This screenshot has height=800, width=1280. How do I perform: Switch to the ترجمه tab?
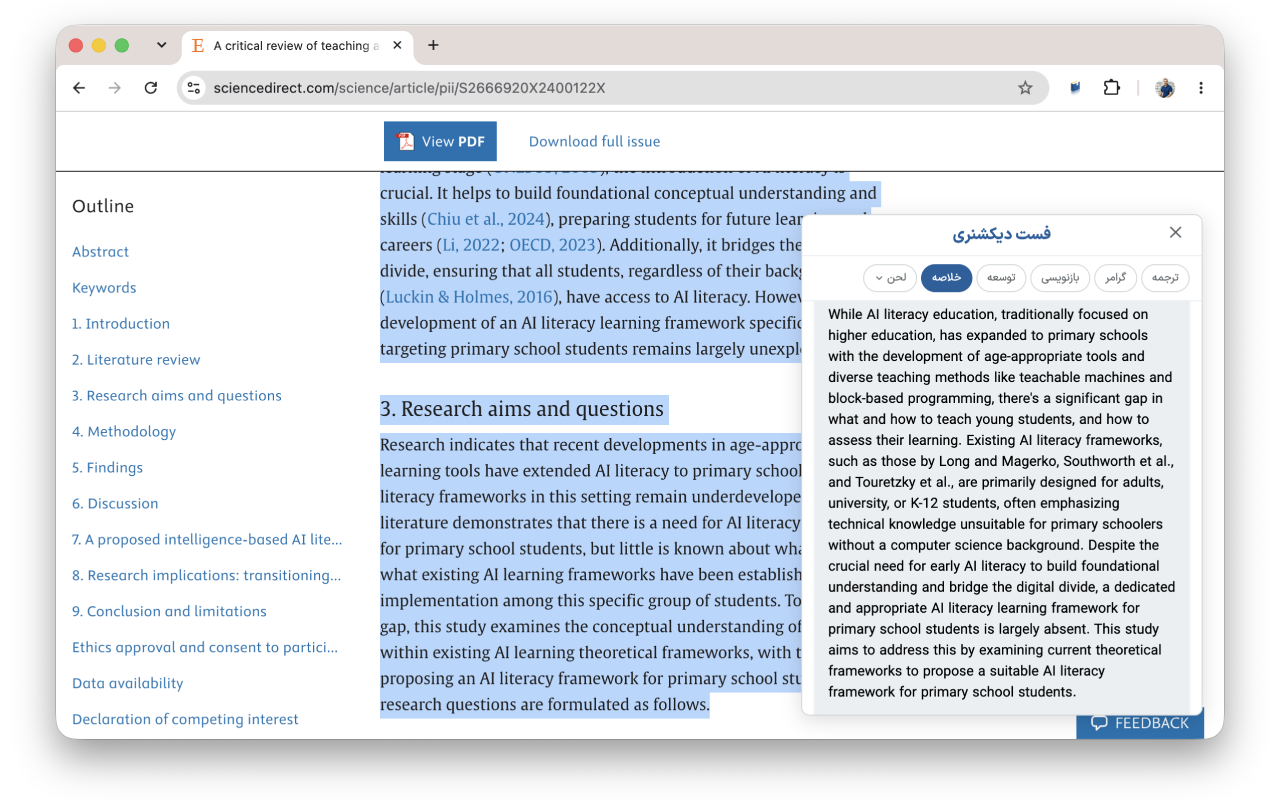tap(1165, 278)
